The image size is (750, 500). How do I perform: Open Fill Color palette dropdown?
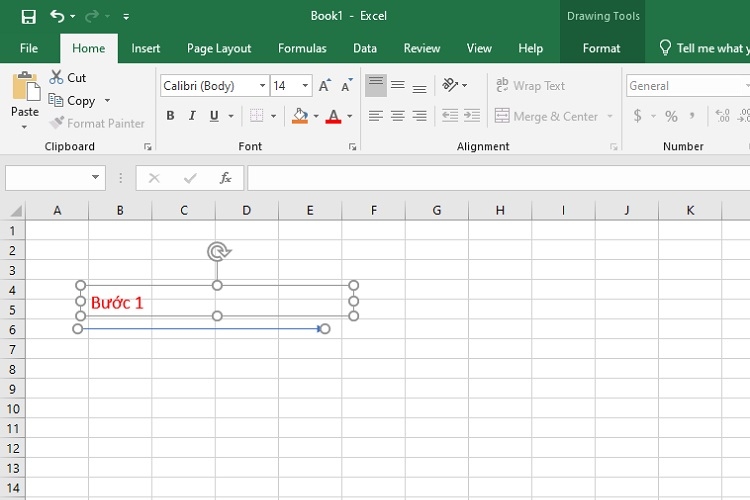[316, 116]
